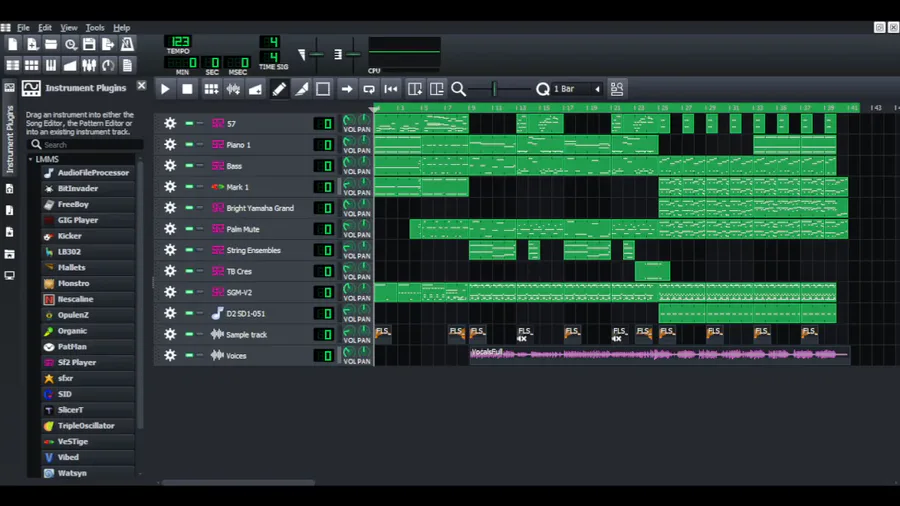
Task: Mute the Voices track
Action: [x=189, y=355]
